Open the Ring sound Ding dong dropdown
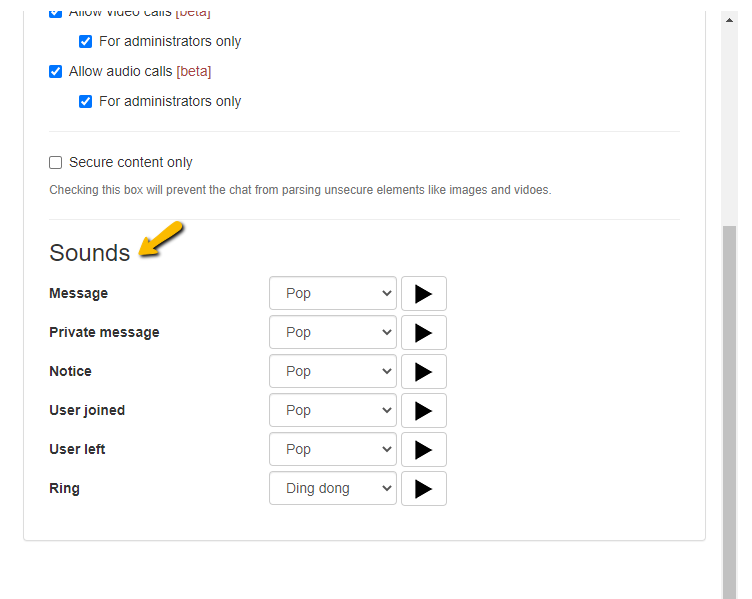 pyautogui.click(x=333, y=489)
